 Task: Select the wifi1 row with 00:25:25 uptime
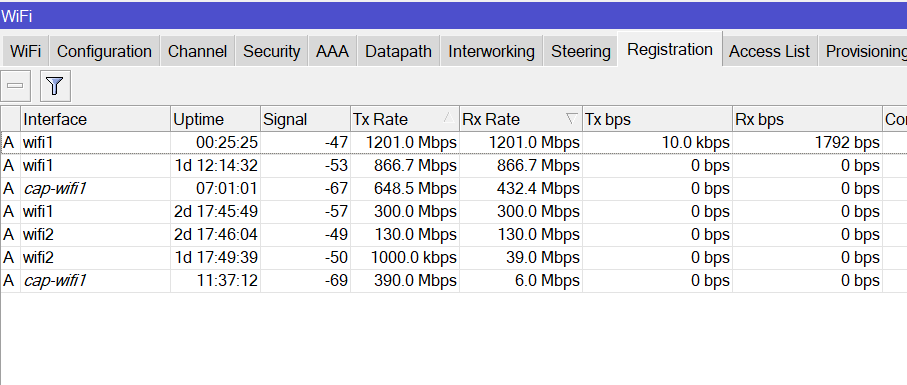click(x=454, y=142)
